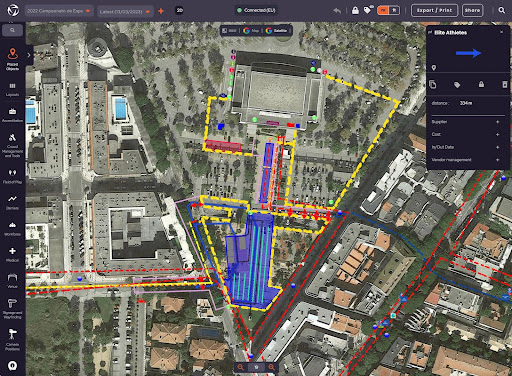
Task: Click the zoom level value between magnifiers
Action: coord(256,367)
